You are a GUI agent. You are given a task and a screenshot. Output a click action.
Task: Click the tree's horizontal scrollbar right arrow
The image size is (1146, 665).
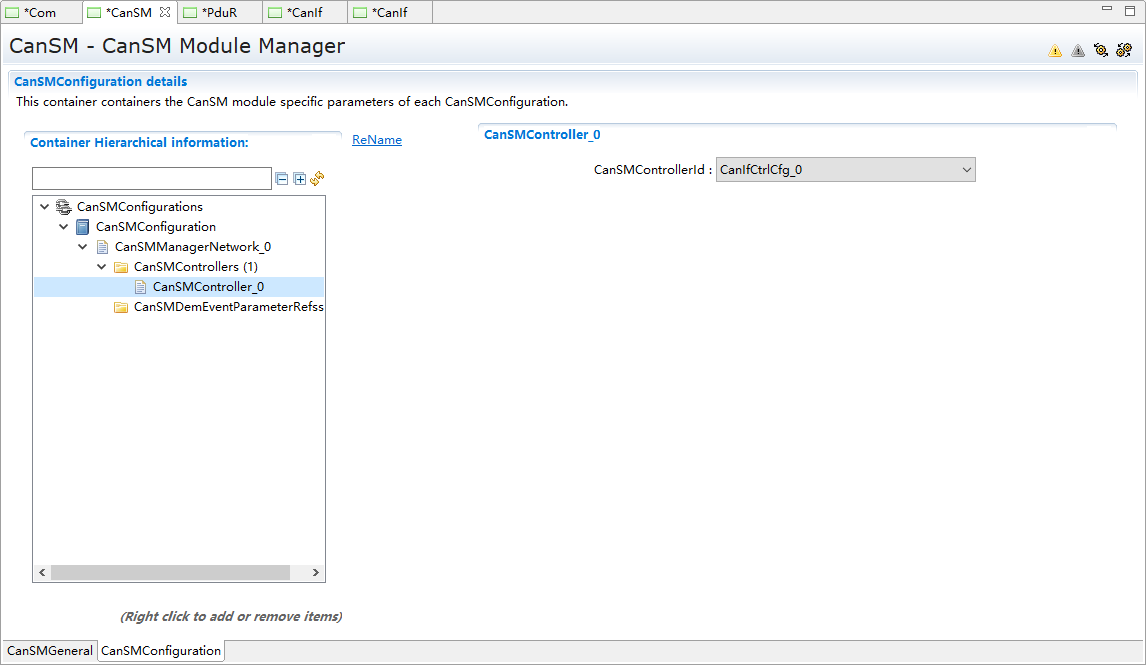[315, 573]
